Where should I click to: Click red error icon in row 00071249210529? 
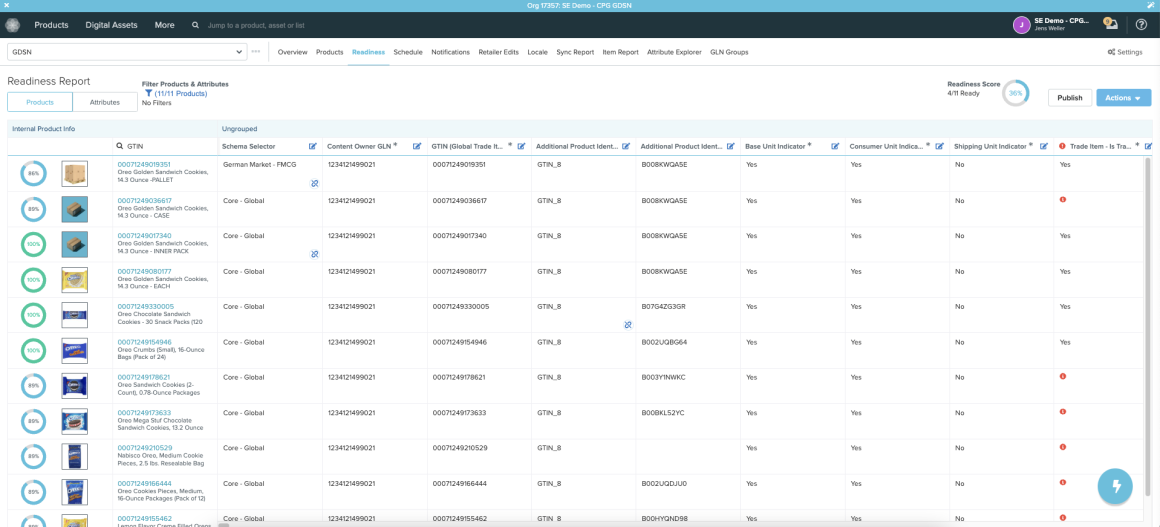pos(1062,447)
